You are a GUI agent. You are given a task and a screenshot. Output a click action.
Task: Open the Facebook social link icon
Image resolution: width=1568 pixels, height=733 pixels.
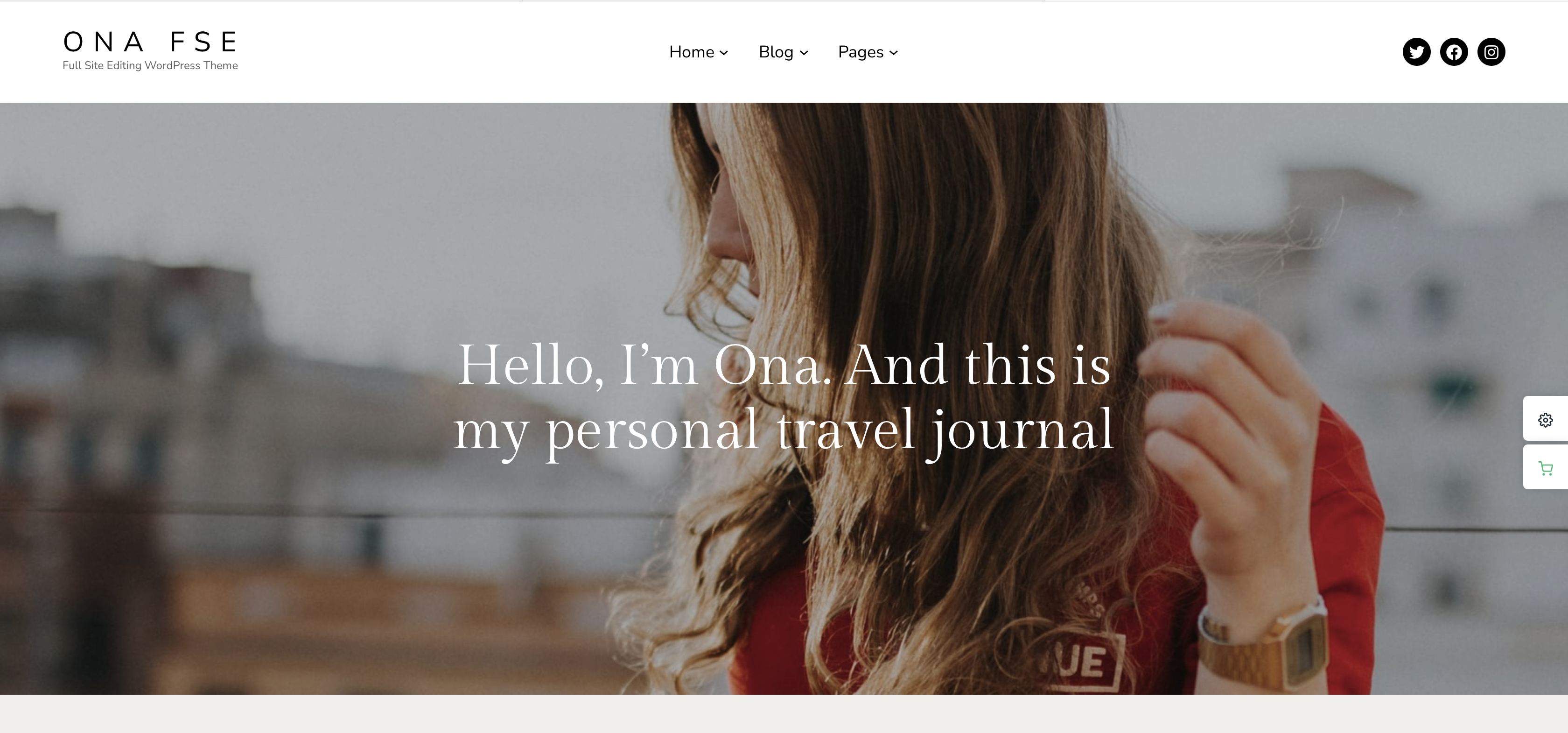click(1454, 52)
